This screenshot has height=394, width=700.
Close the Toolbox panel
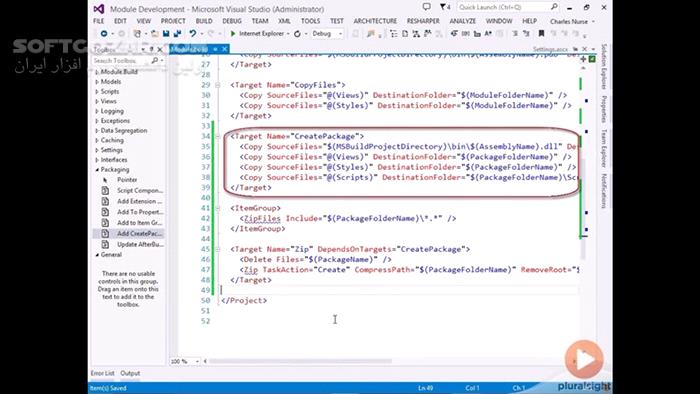pos(160,49)
